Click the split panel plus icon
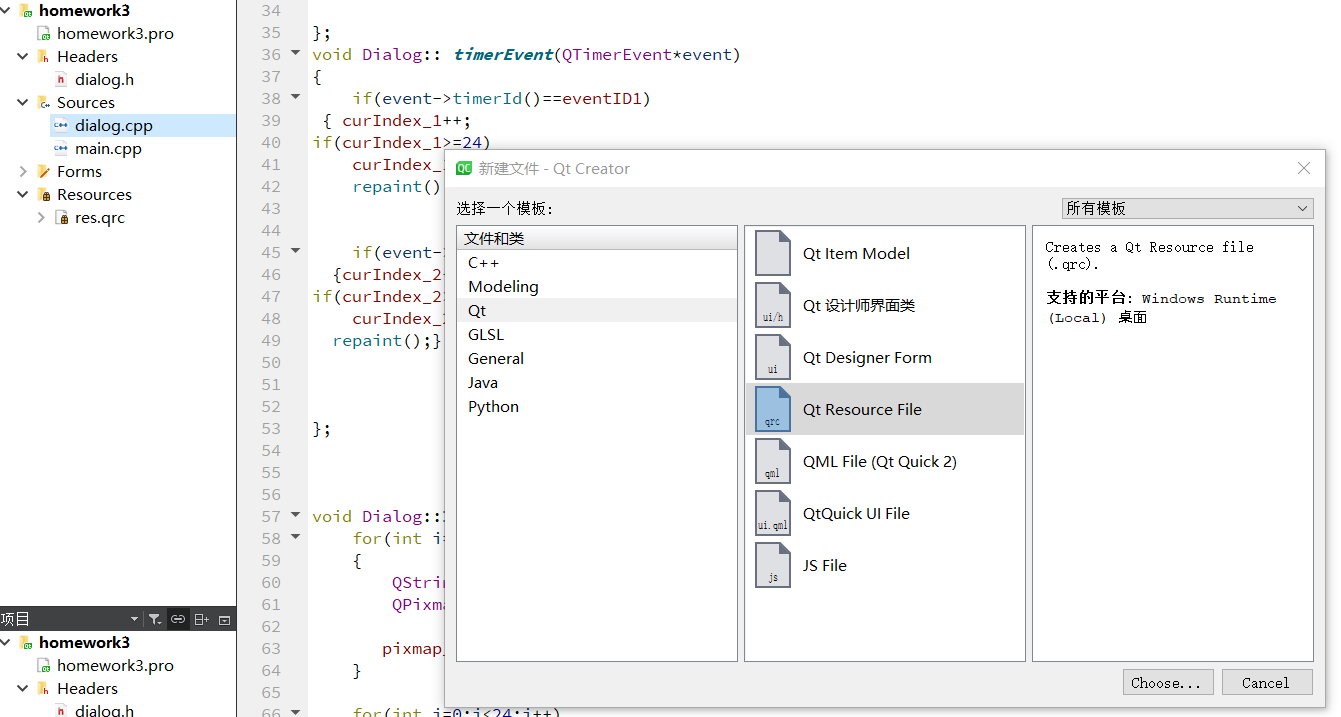Image resolution: width=1341 pixels, height=717 pixels. [x=201, y=619]
